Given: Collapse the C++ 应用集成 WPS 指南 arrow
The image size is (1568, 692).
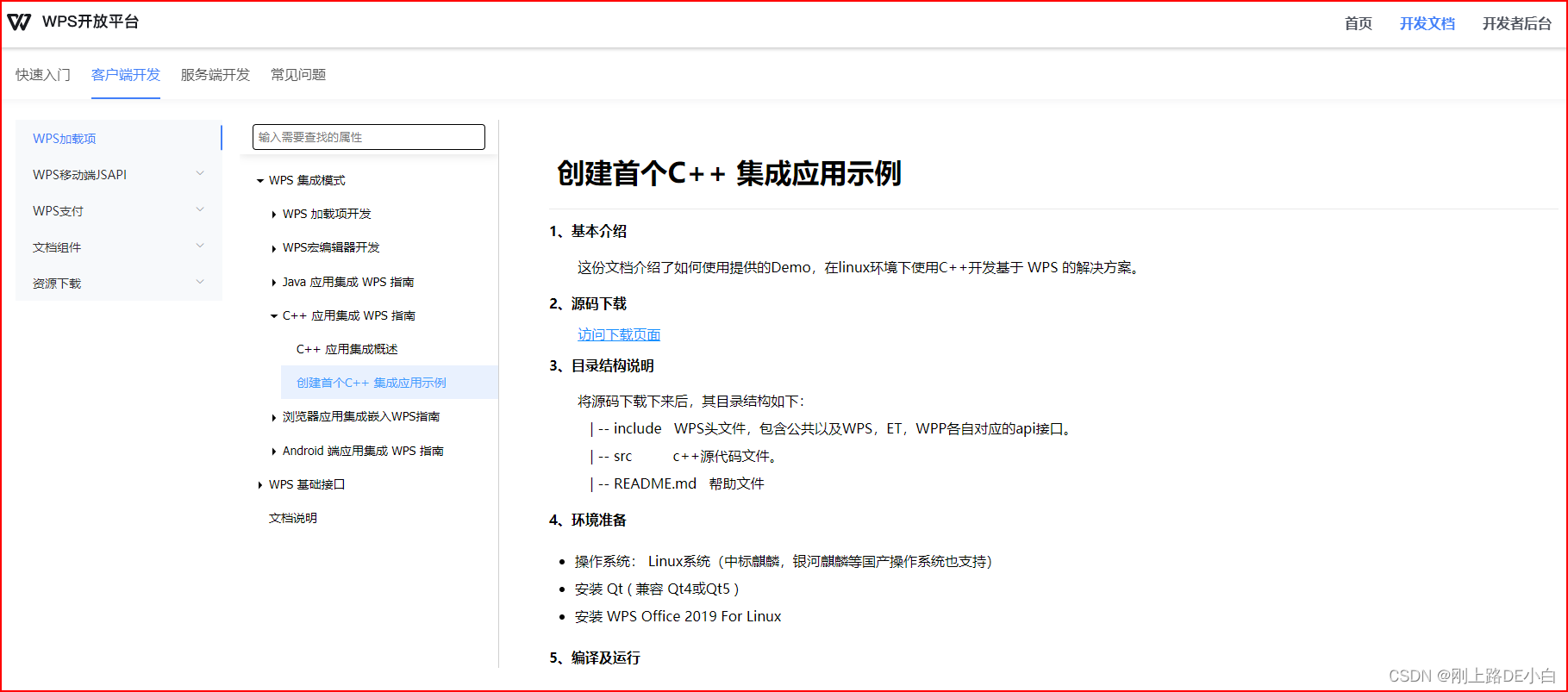Looking at the screenshot, I should [274, 316].
